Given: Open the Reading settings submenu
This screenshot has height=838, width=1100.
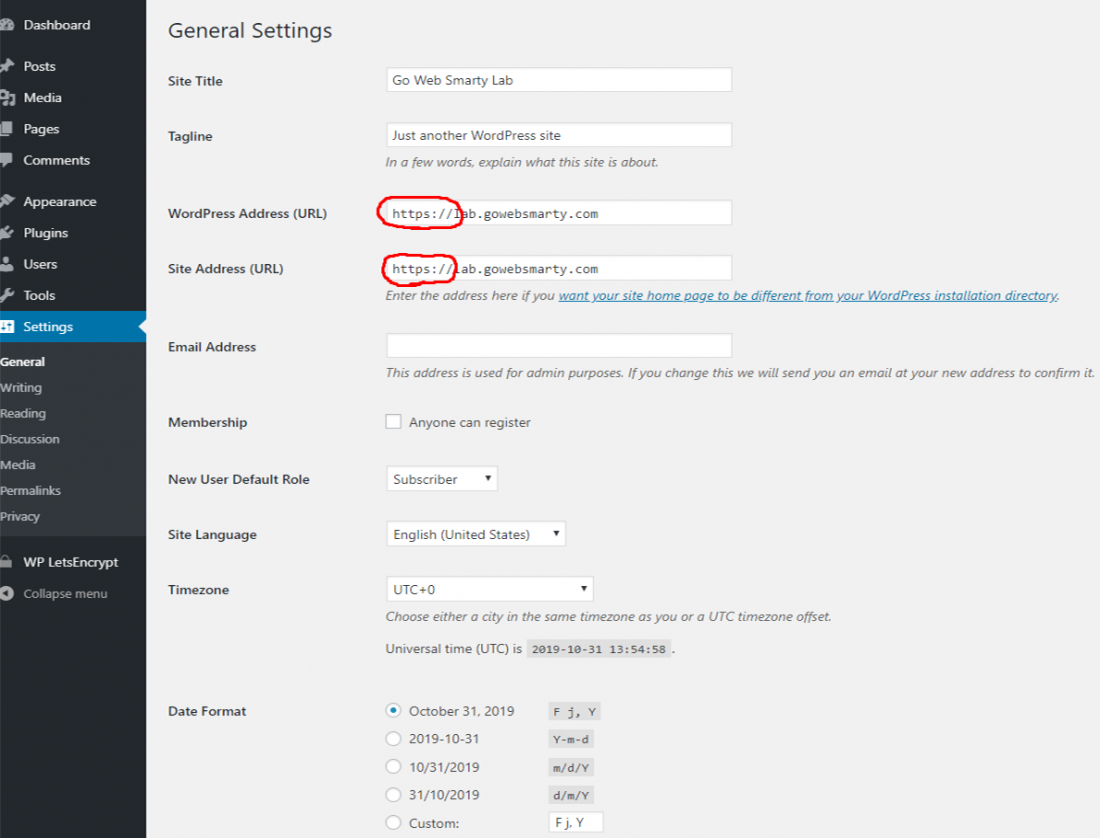Looking at the screenshot, I should [23, 414].
